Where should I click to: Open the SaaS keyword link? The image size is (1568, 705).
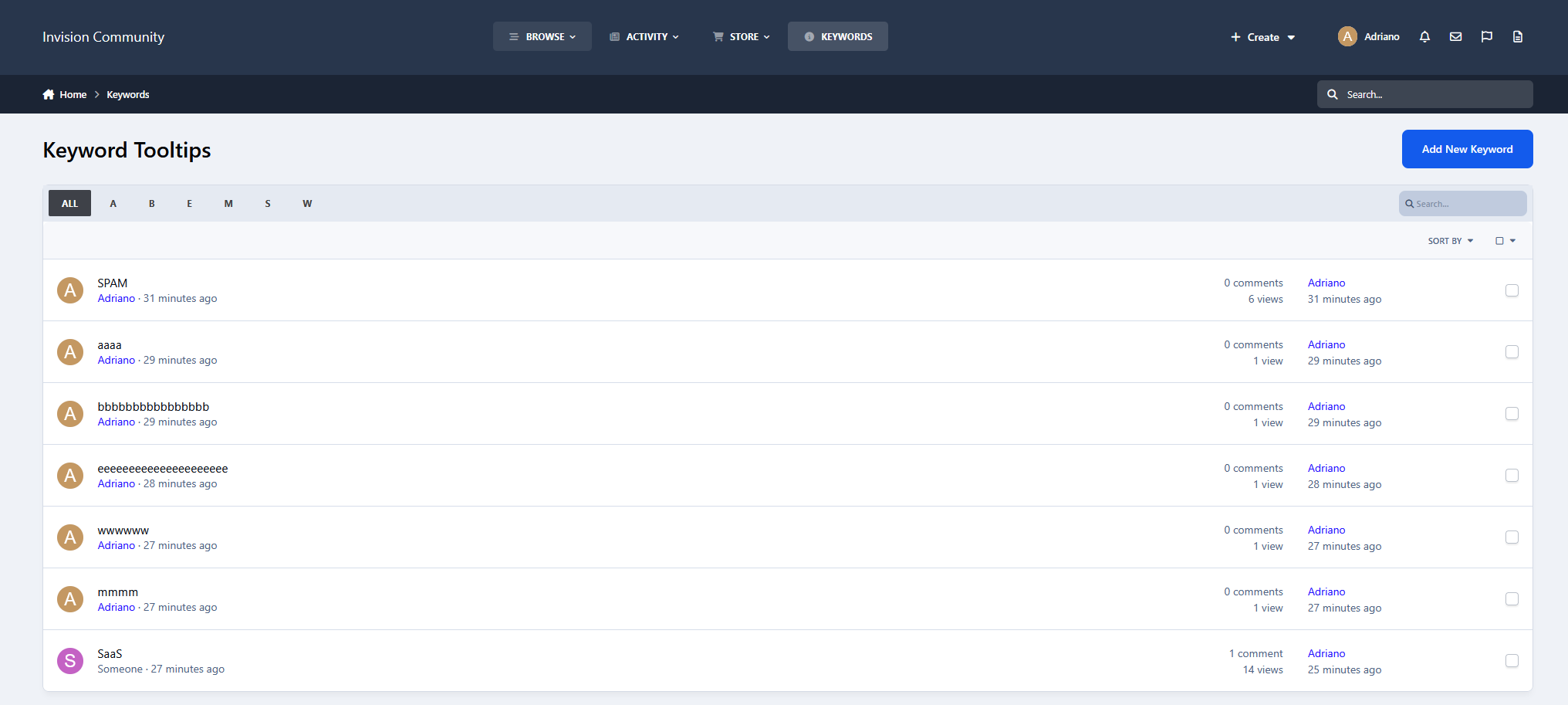110,654
